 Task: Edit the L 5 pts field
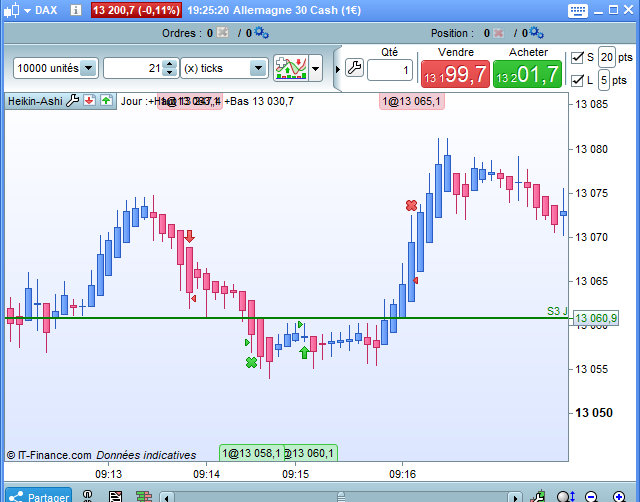click(604, 80)
